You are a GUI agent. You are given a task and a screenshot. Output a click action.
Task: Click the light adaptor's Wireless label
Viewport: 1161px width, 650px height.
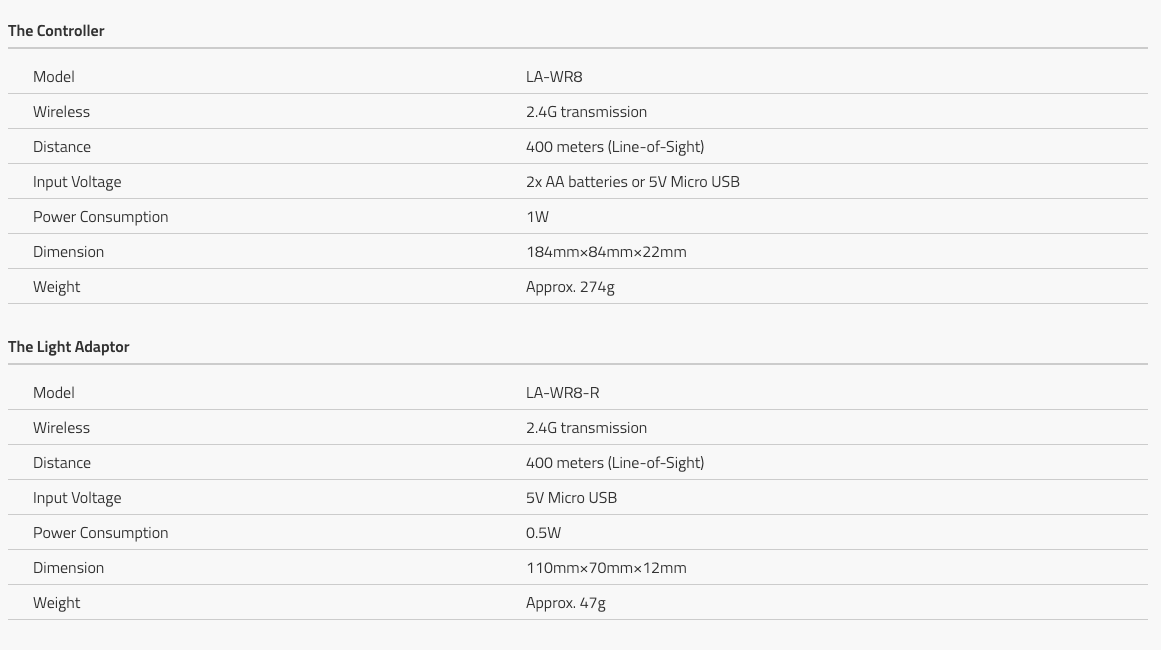point(61,427)
